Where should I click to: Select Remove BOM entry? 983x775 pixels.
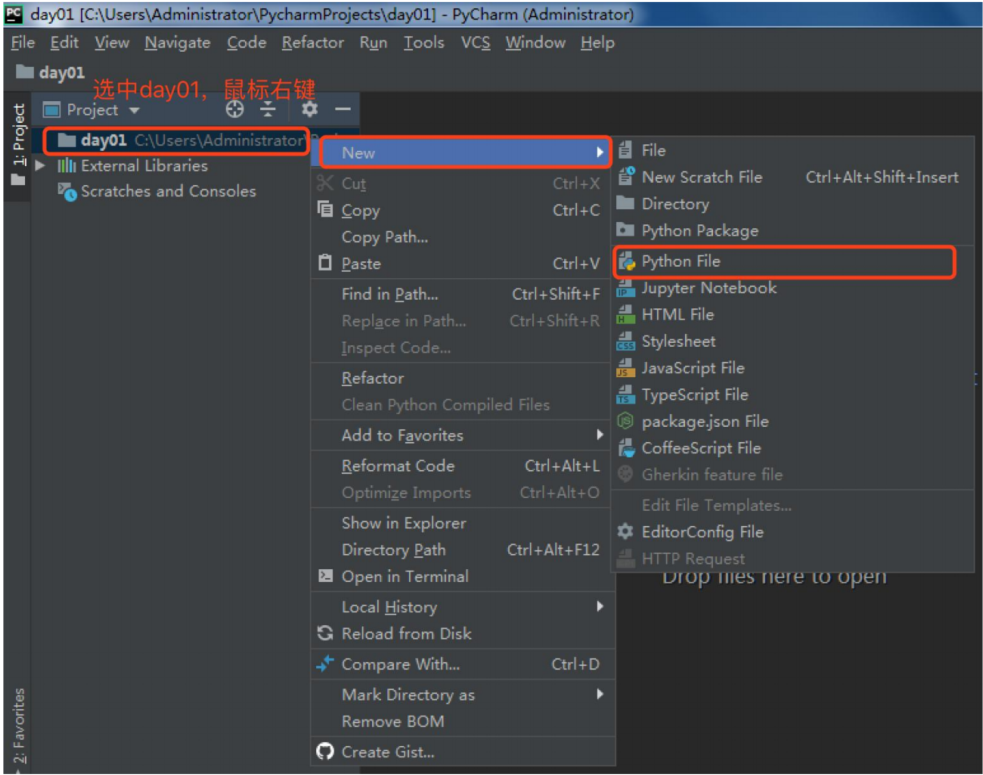[463, 722]
